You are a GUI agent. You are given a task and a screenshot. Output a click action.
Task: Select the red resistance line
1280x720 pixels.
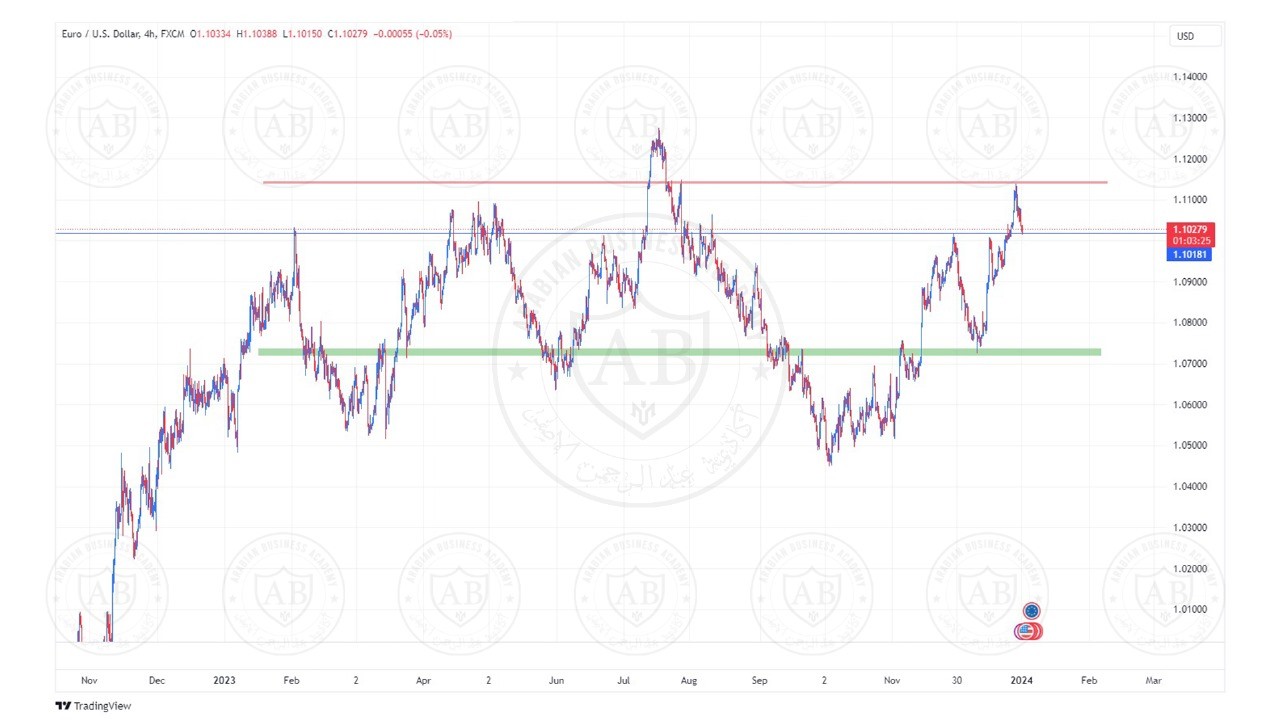(x=500, y=182)
